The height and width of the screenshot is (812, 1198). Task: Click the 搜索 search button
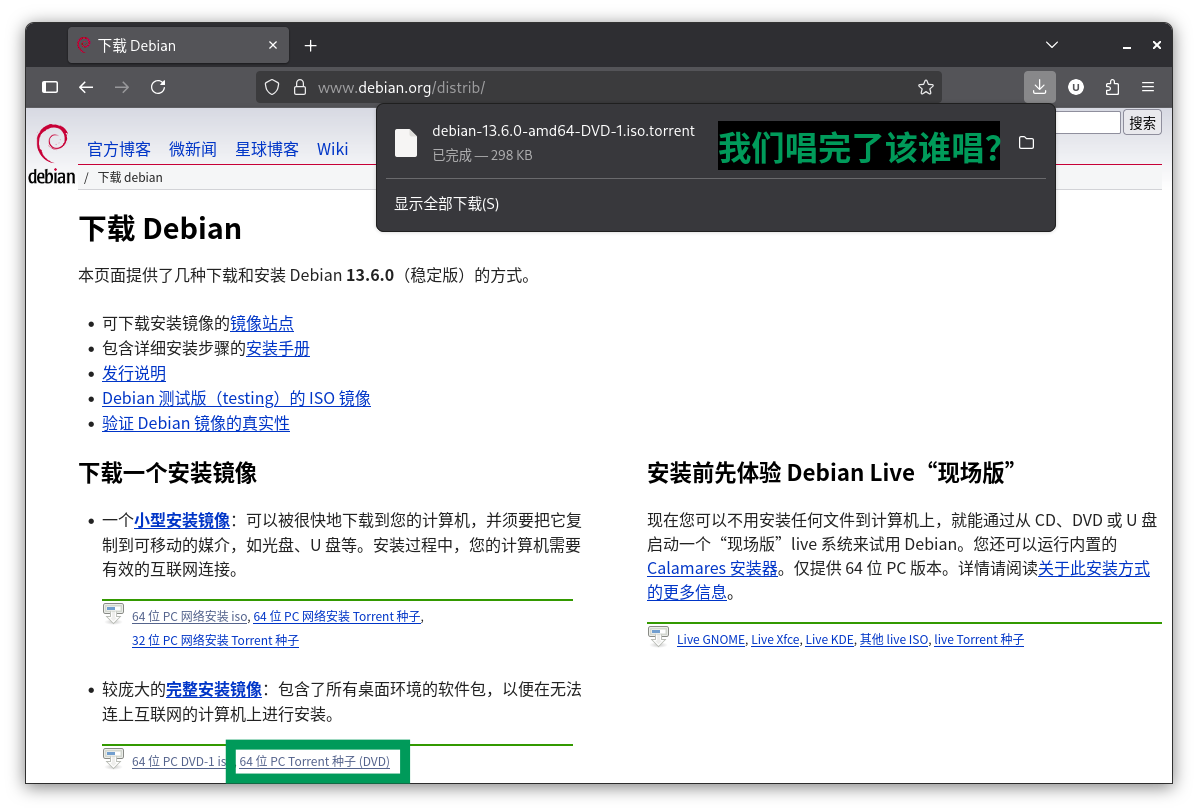coord(1141,123)
